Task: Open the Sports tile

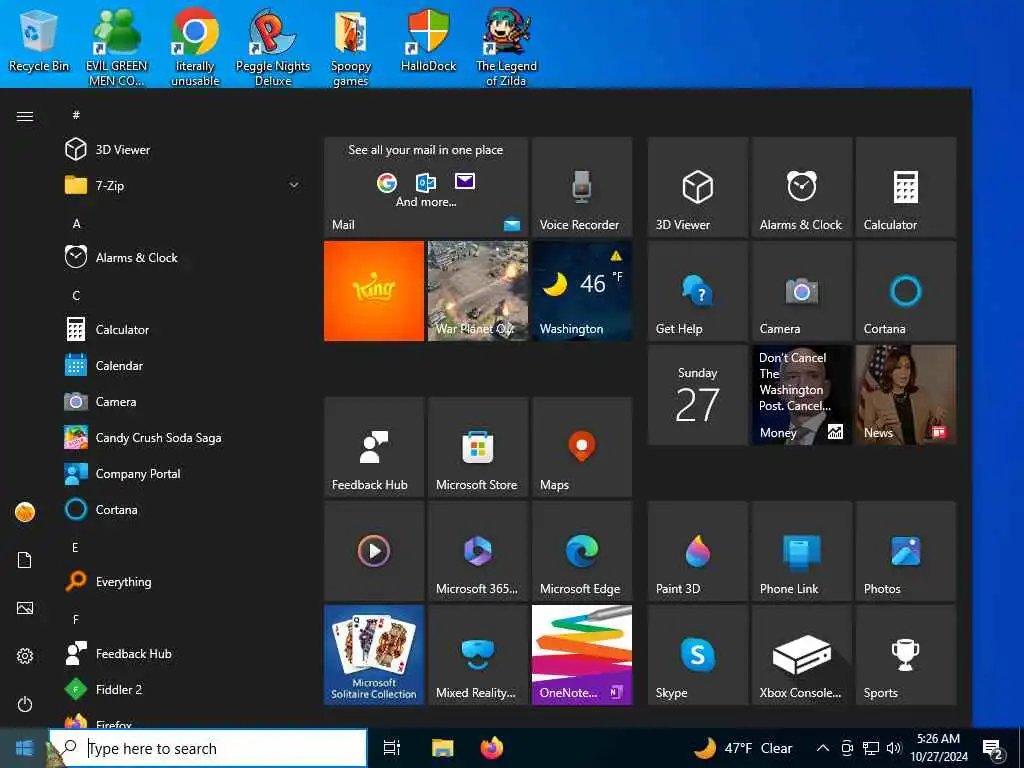Action: (x=906, y=654)
